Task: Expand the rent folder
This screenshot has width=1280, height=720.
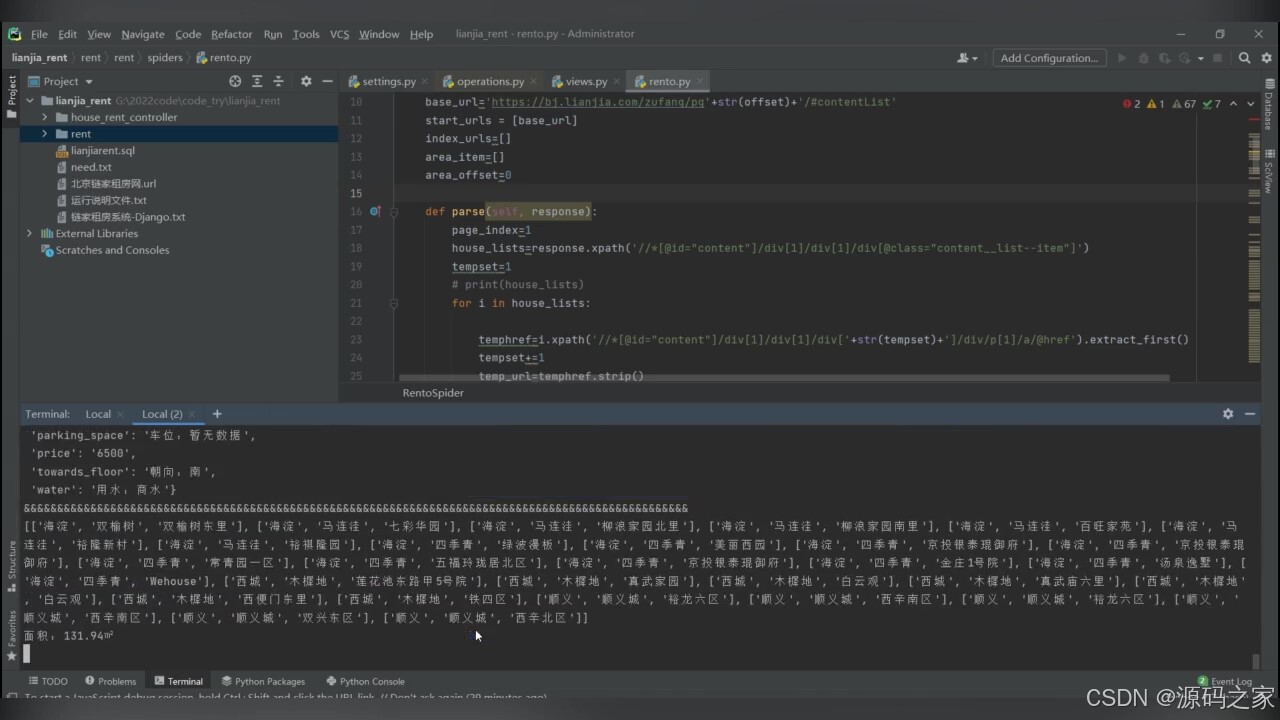Action: 44,134
